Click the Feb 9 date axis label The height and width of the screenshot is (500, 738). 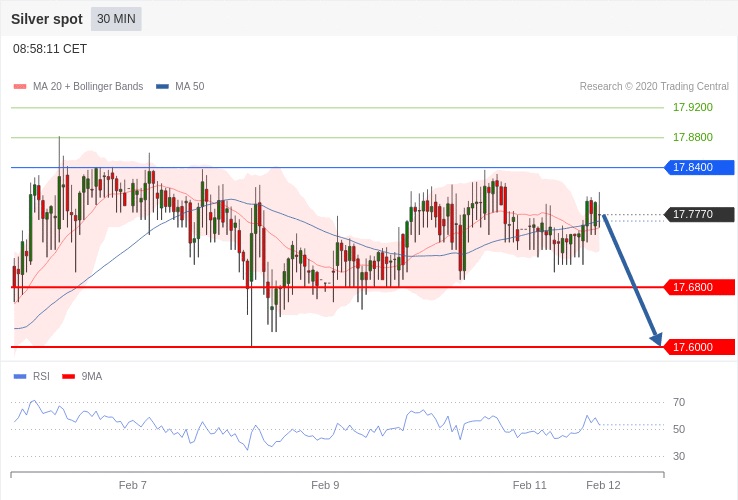pos(325,485)
